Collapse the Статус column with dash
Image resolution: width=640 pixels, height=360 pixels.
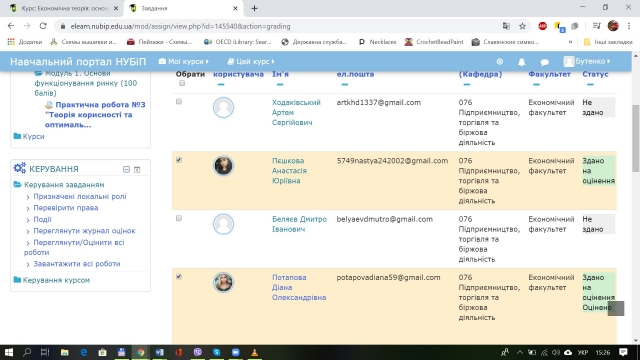(x=590, y=84)
